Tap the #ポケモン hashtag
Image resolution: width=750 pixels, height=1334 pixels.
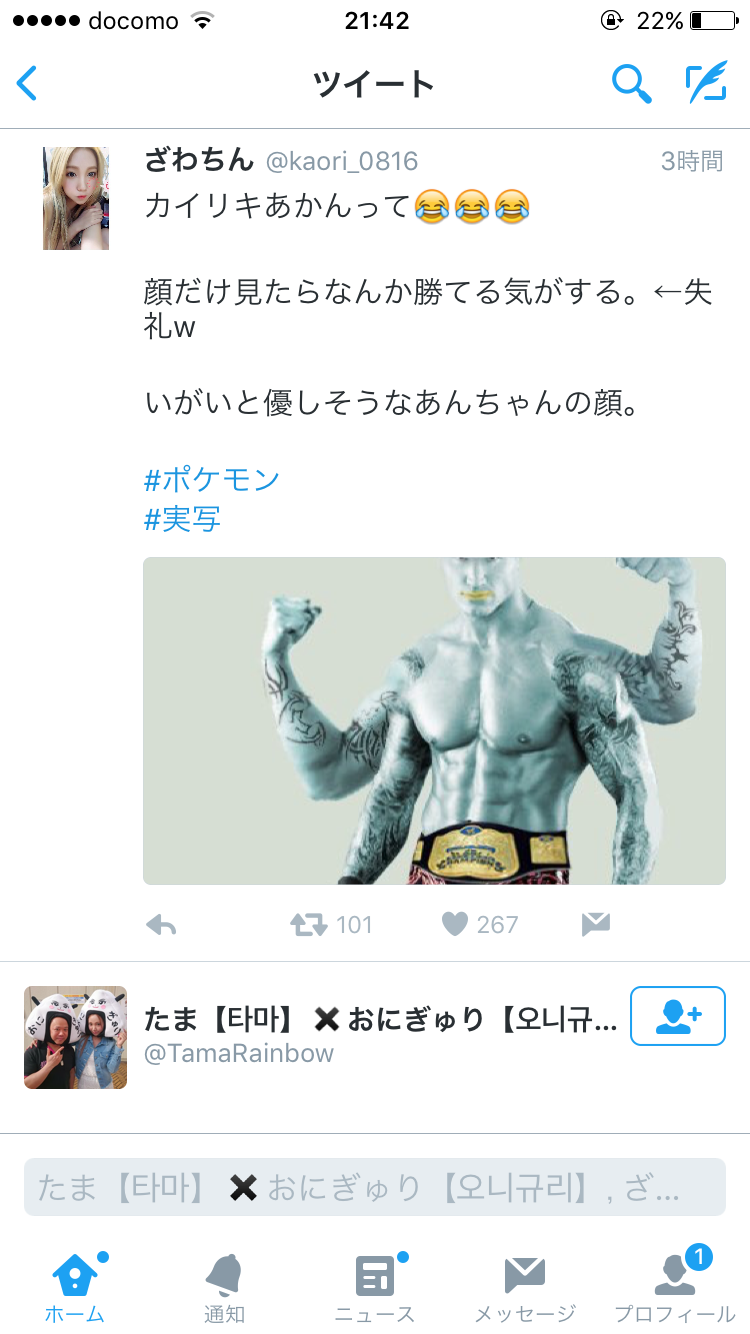(x=212, y=480)
